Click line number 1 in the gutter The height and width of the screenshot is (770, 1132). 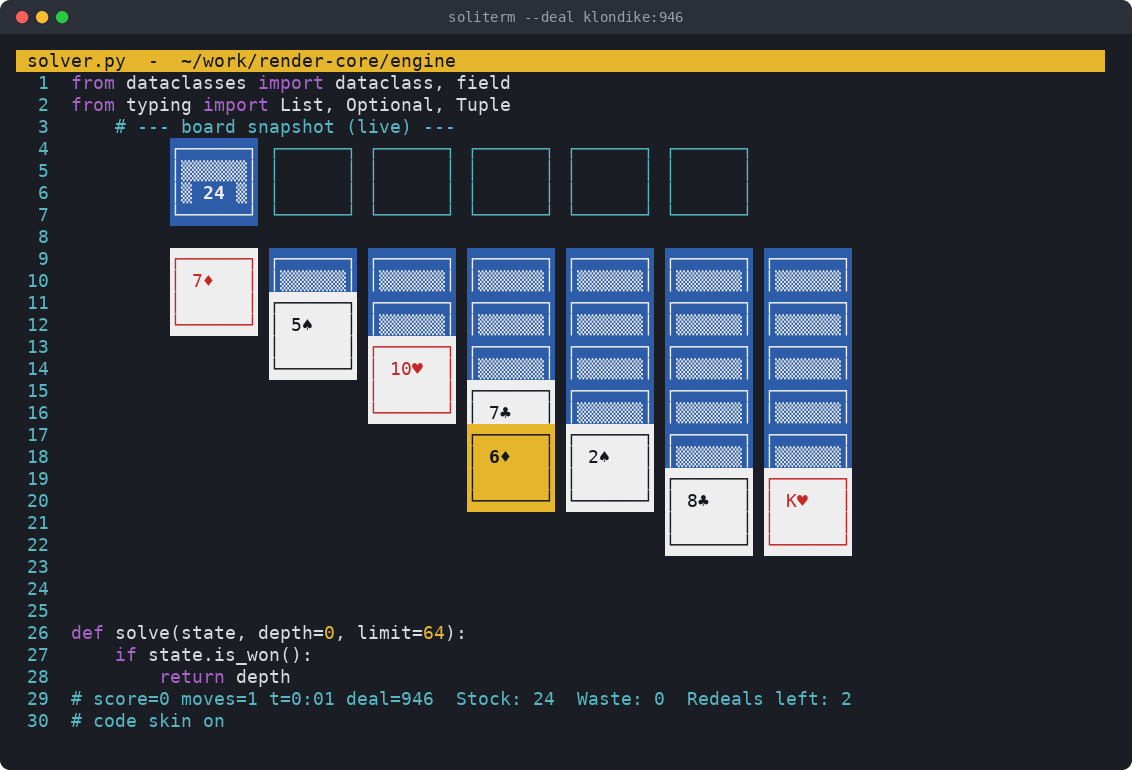(x=43, y=83)
